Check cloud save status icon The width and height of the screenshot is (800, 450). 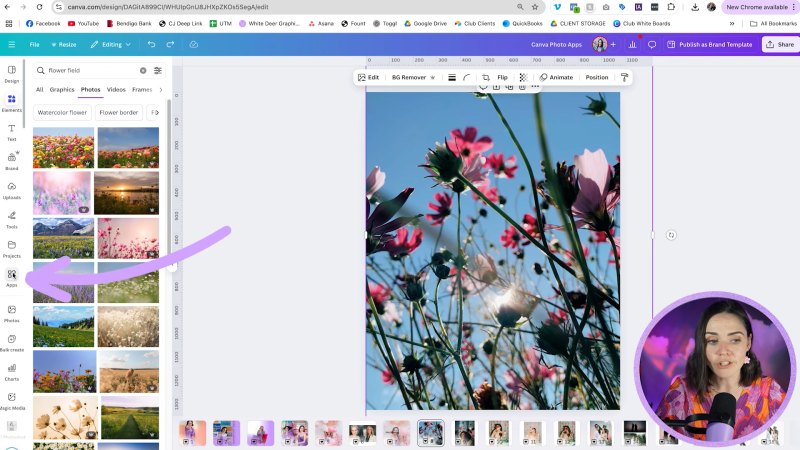point(193,44)
